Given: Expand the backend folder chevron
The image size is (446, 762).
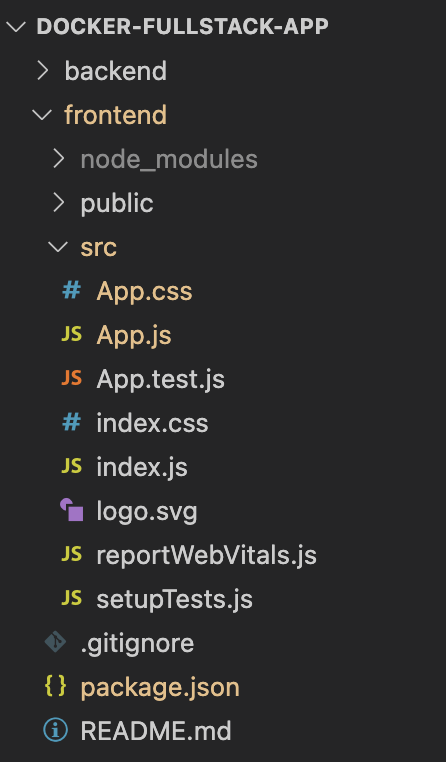Looking at the screenshot, I should (43, 71).
